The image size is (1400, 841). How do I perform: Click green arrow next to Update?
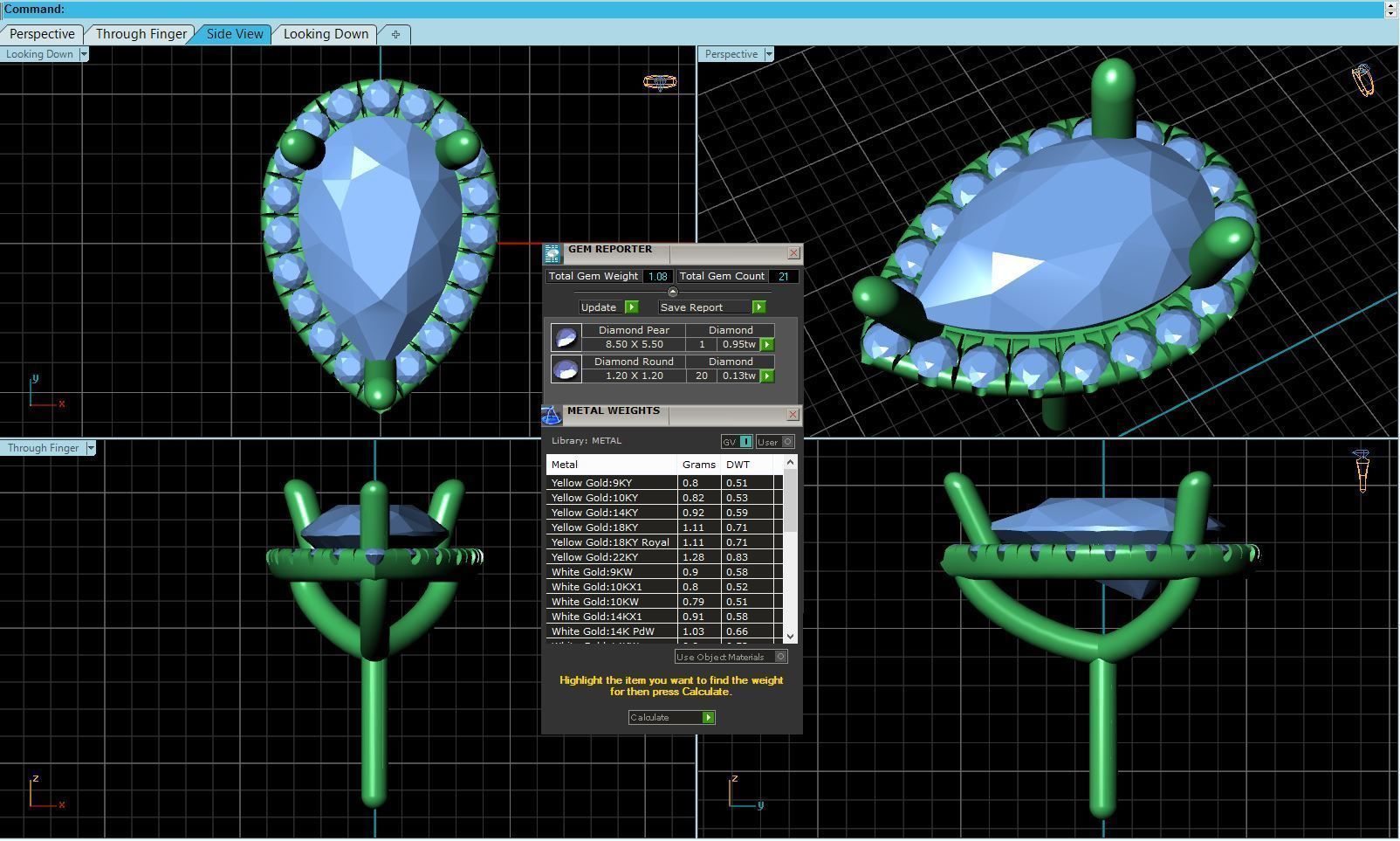(x=632, y=307)
